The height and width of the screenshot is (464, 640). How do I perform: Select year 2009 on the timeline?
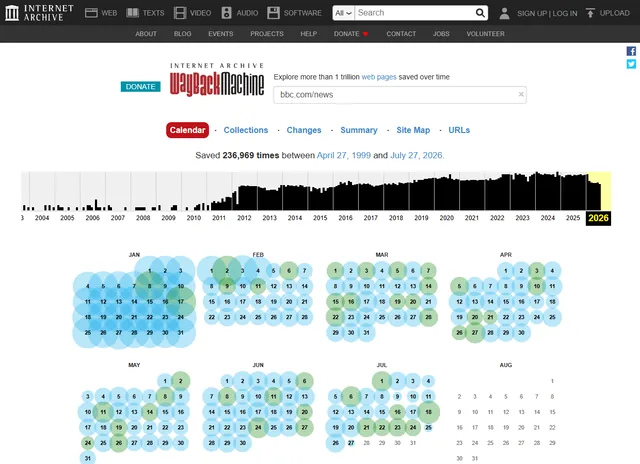coord(168,218)
